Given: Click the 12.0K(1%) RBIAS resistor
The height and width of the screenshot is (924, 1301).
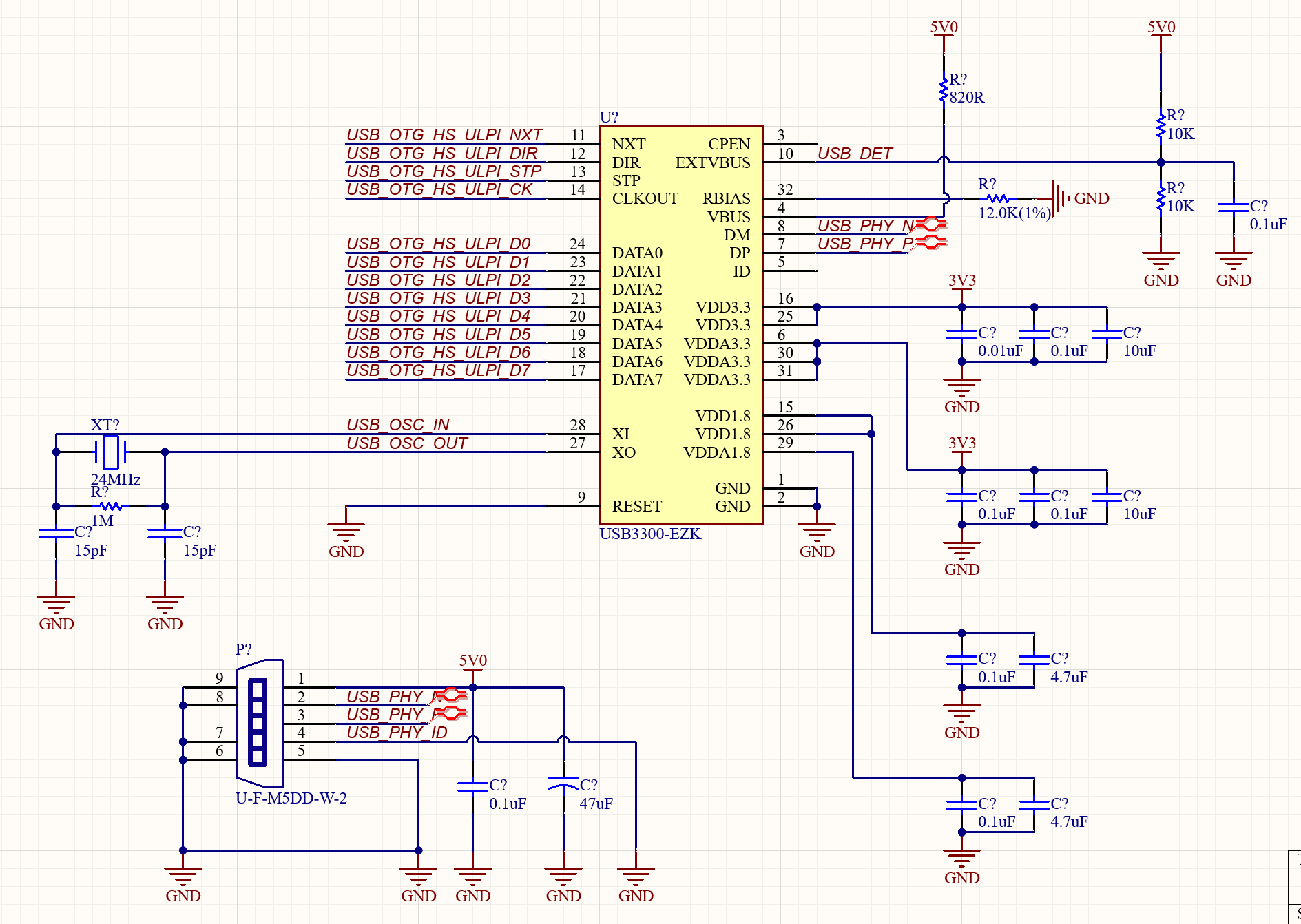Looking at the screenshot, I should point(997,198).
